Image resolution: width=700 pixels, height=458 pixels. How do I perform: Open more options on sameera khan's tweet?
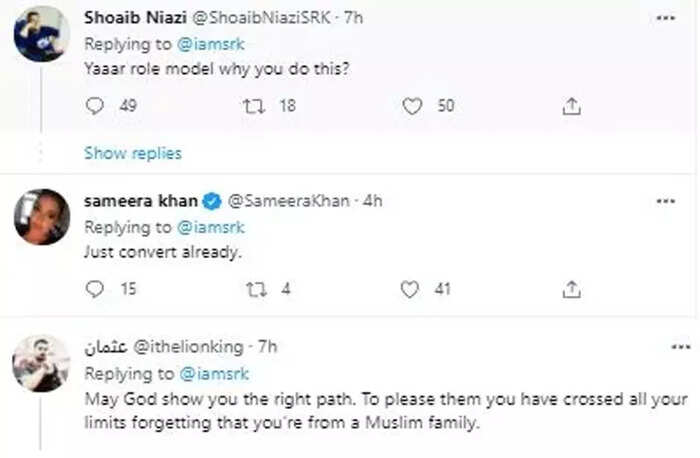(666, 201)
